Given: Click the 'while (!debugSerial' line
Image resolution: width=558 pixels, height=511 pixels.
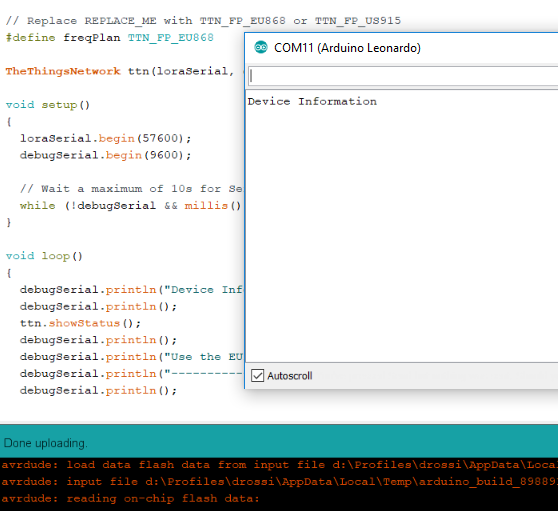Looking at the screenshot, I should [x=131, y=205].
